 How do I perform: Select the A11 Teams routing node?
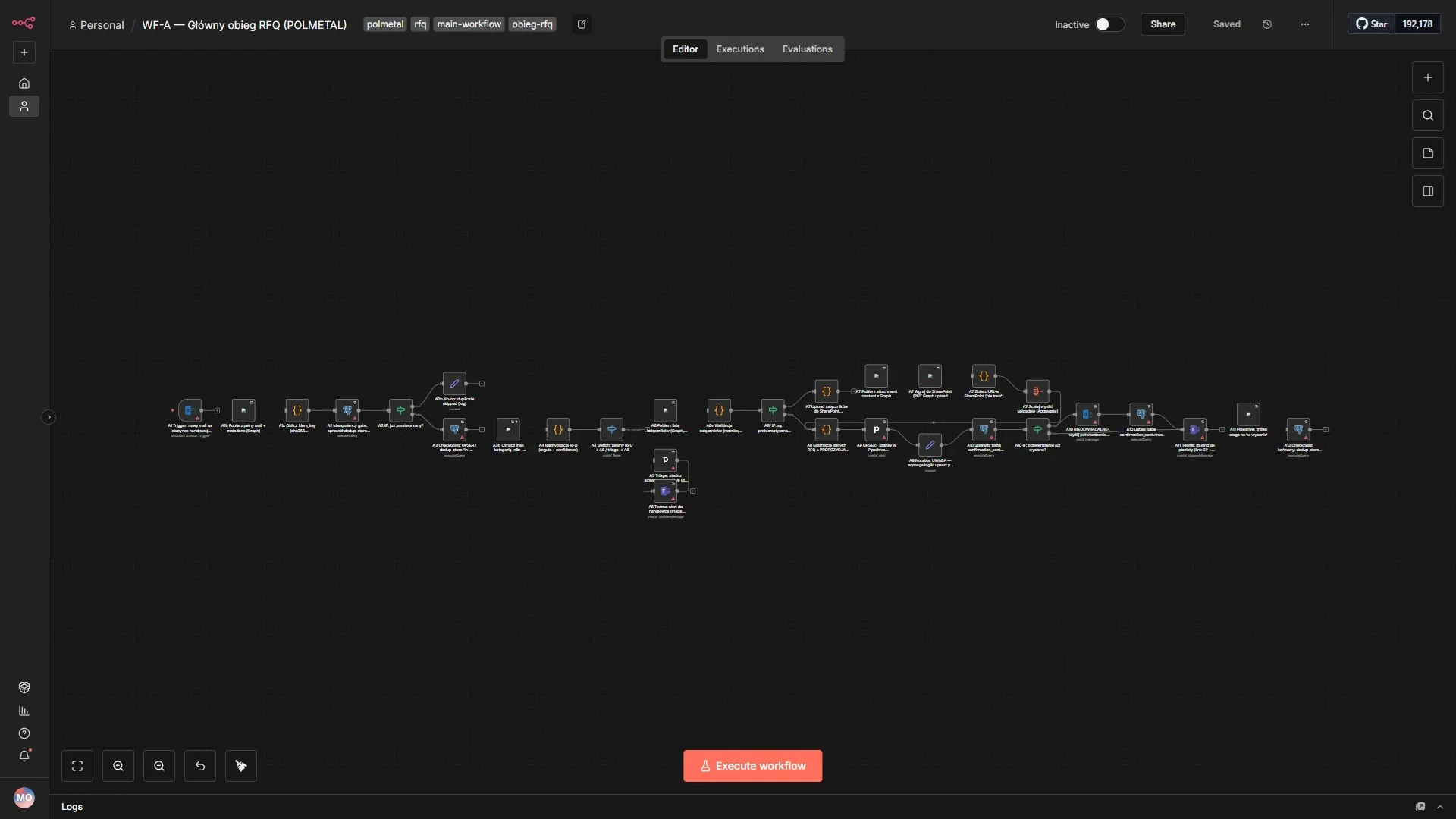point(1194,429)
